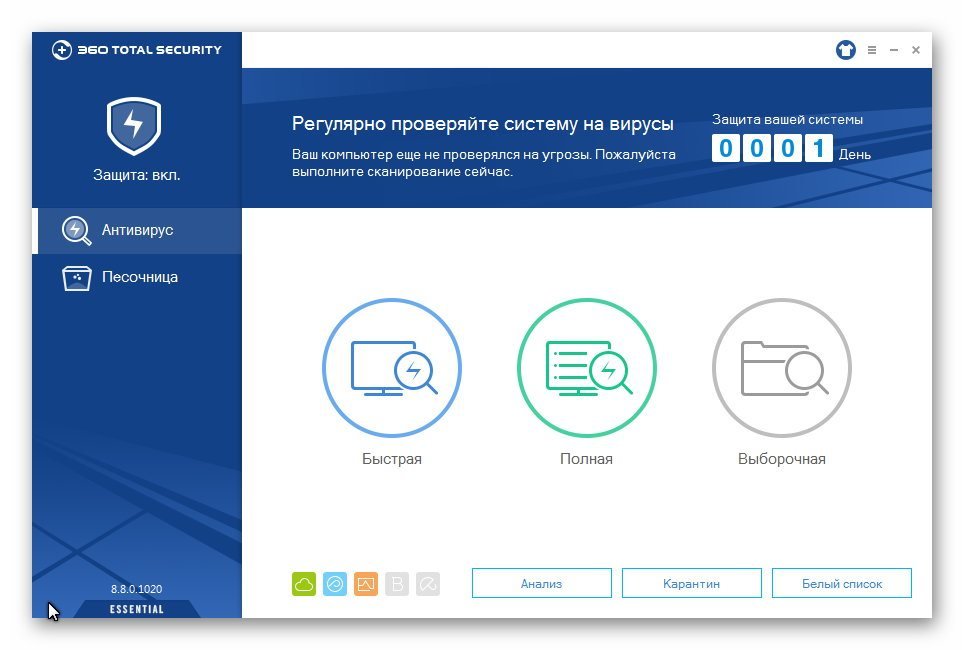Open the protection shield status icon

pyautogui.click(x=134, y=126)
